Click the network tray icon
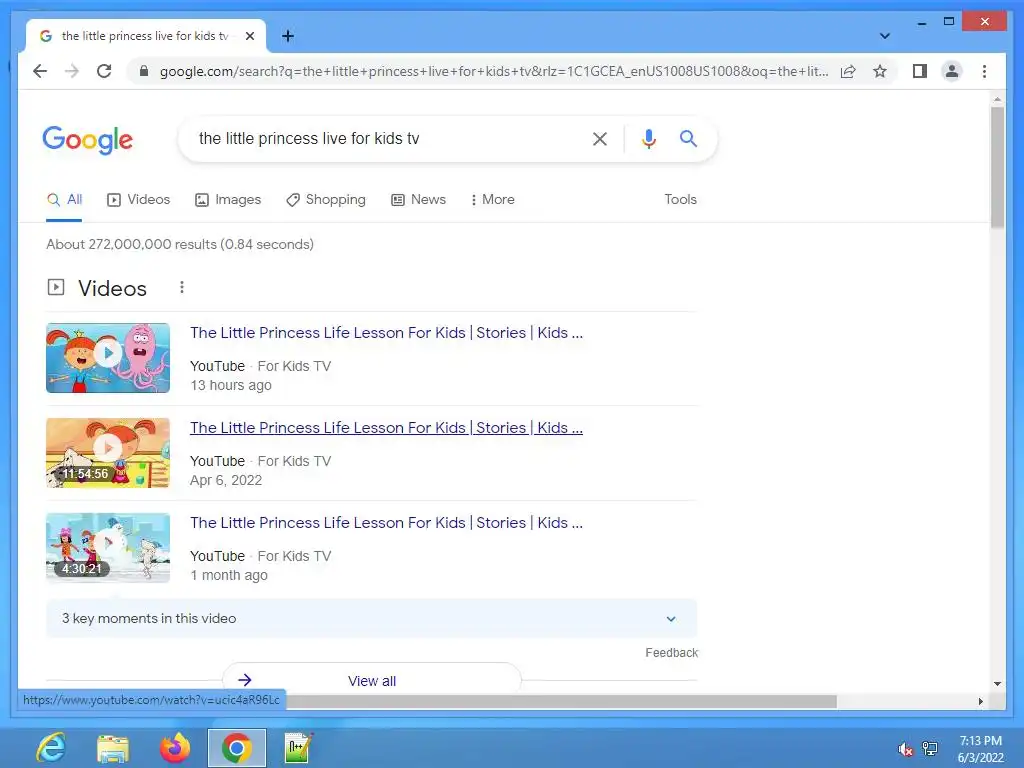 point(930,749)
